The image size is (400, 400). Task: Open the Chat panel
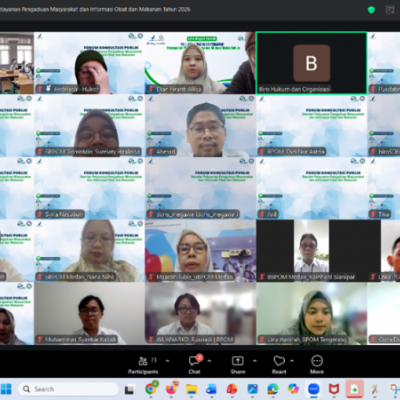coord(195,365)
